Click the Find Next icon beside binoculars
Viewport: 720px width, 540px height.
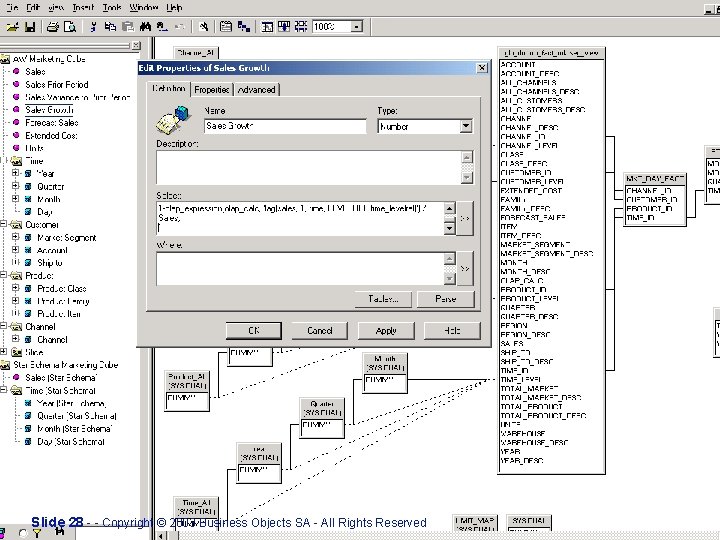pyautogui.click(x=162, y=27)
